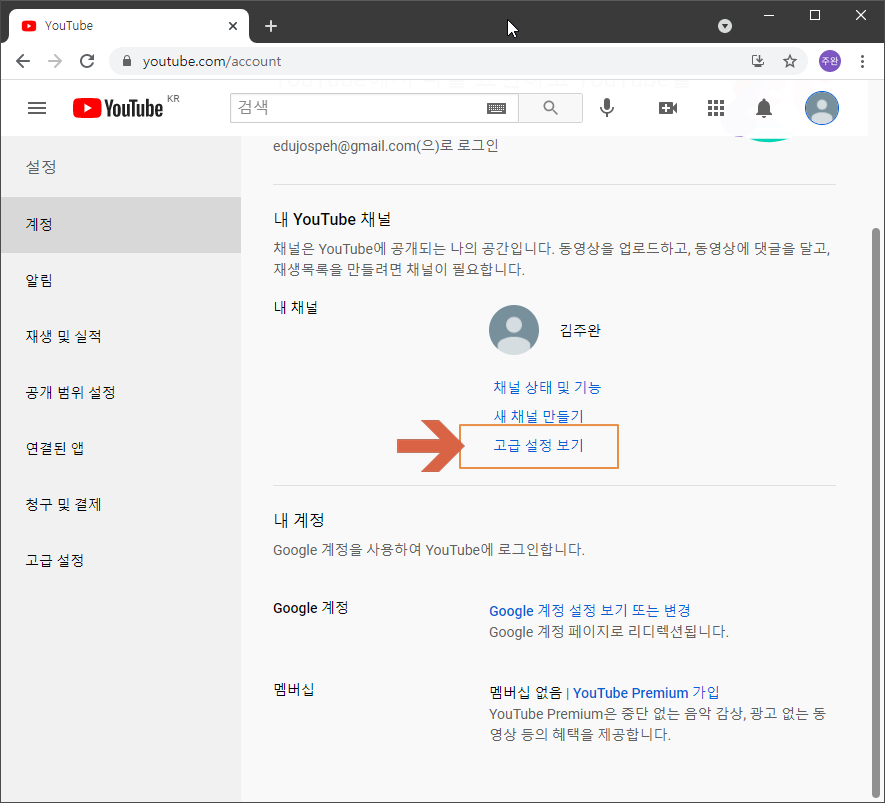Go back with browser back arrow
The height and width of the screenshot is (803, 885).
[23, 61]
